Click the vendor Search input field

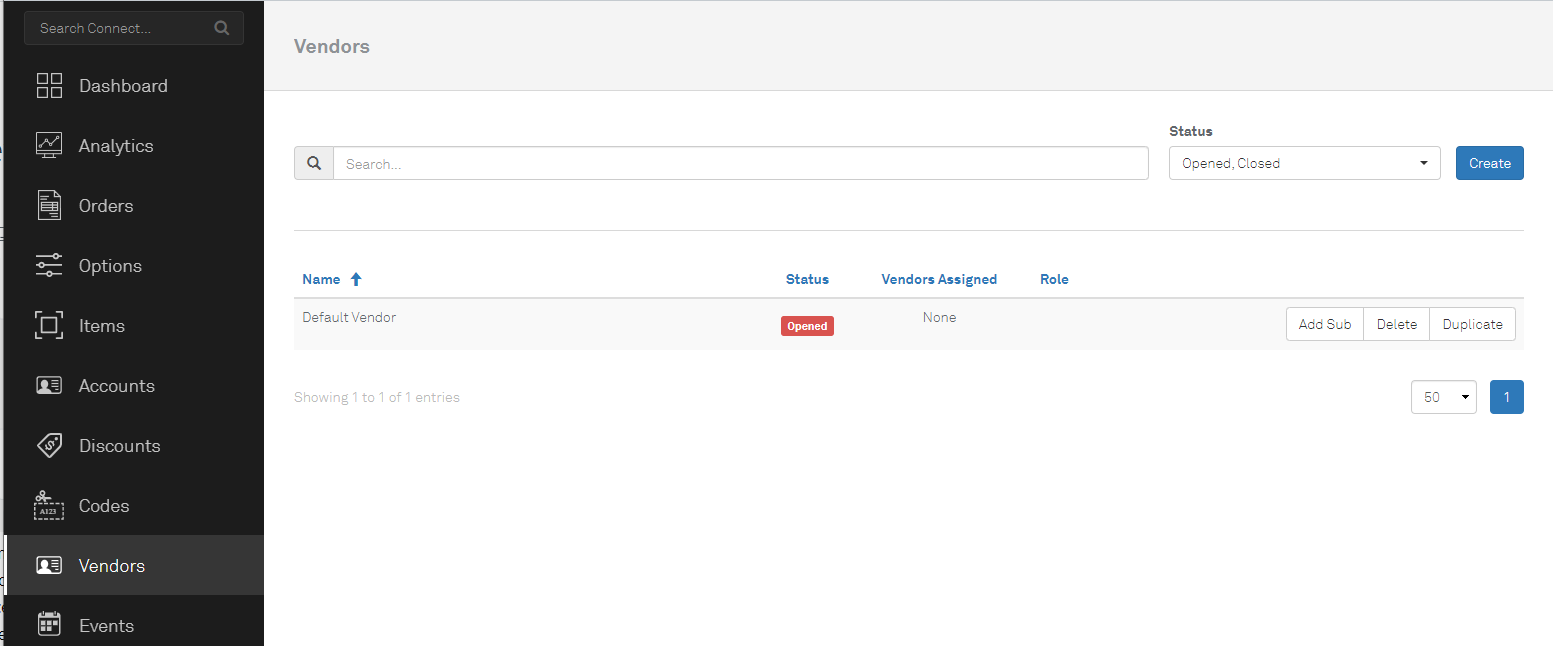click(x=740, y=164)
